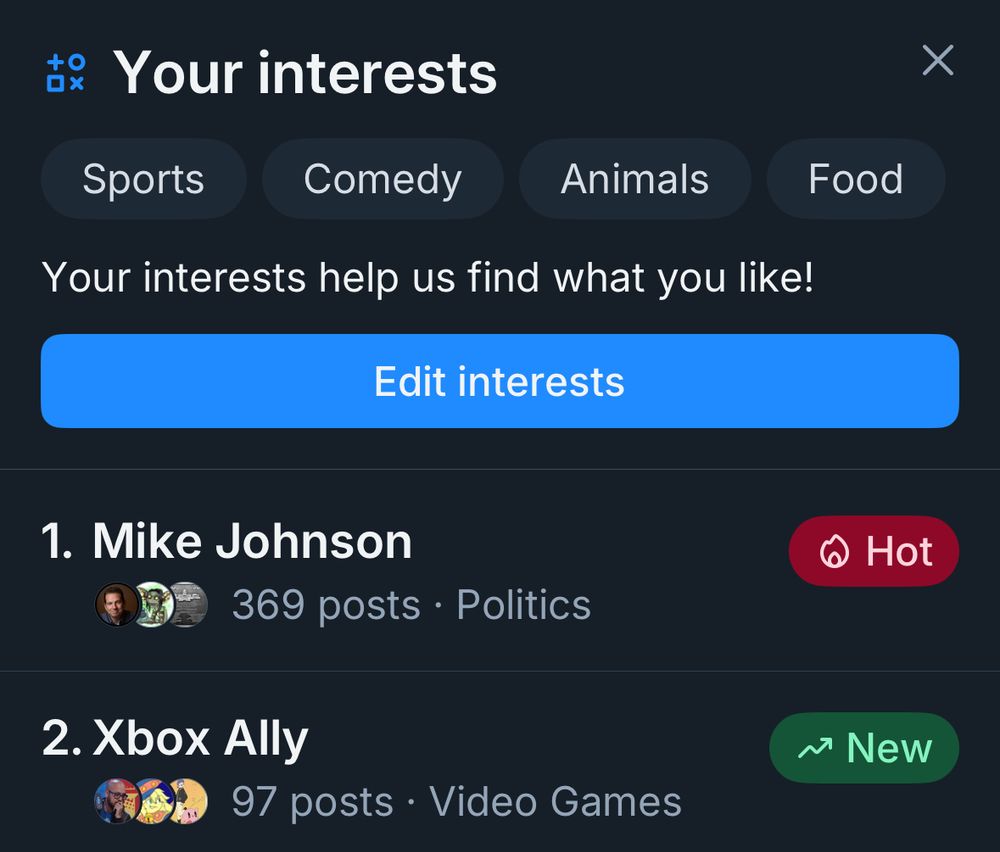1000x852 pixels.
Task: Select the Food interest chip
Action: pos(855,179)
